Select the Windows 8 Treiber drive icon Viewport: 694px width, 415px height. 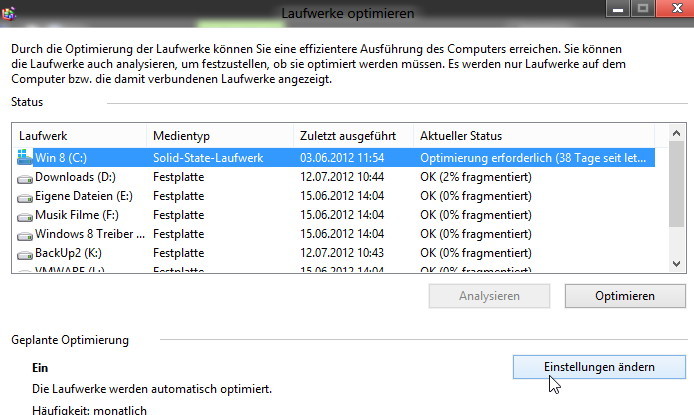click(25, 235)
